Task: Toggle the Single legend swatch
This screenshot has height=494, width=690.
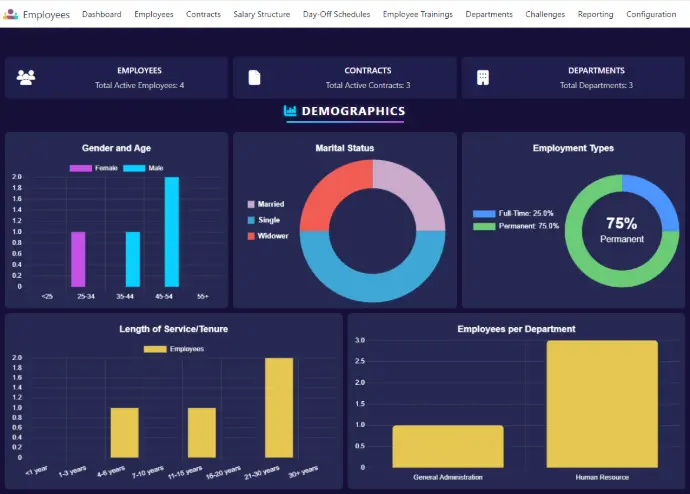Action: tap(251, 220)
